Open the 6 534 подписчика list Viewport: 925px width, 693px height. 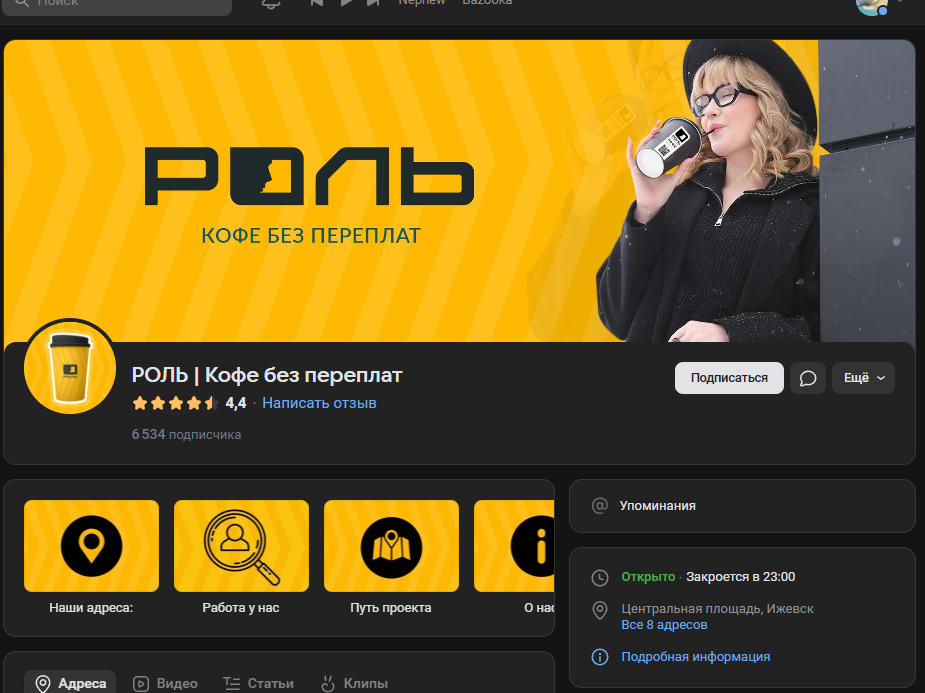[186, 435]
